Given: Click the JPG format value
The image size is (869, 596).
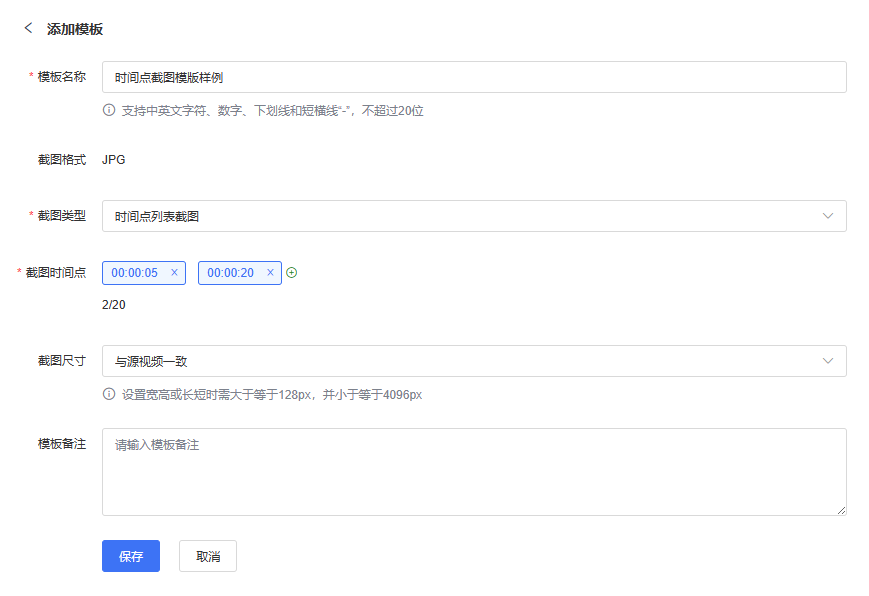Looking at the screenshot, I should [x=114, y=159].
